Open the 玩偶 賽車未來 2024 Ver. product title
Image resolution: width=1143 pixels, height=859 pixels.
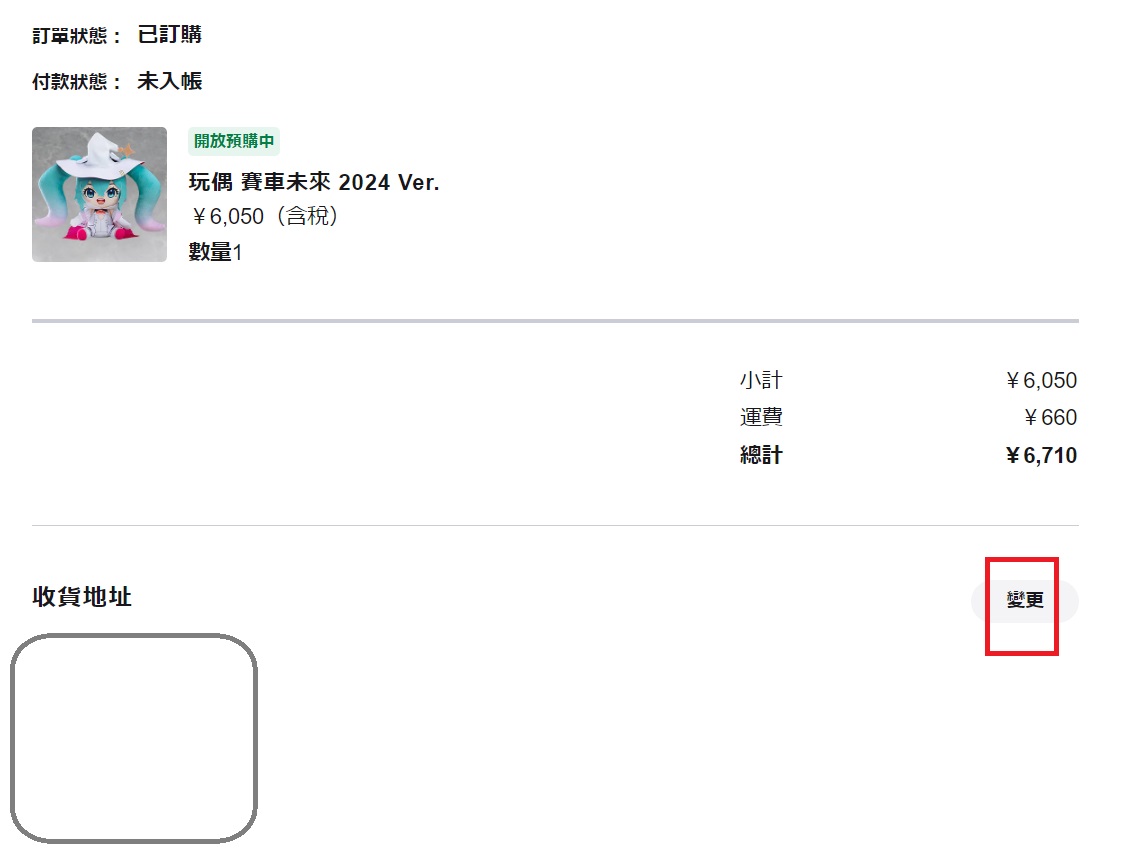tap(314, 182)
